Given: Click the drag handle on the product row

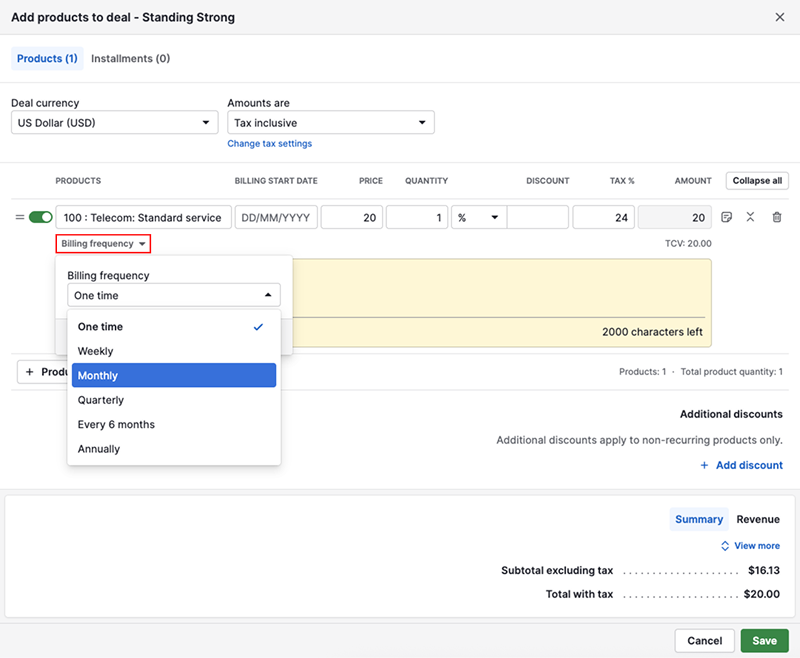Looking at the screenshot, I should click(20, 217).
